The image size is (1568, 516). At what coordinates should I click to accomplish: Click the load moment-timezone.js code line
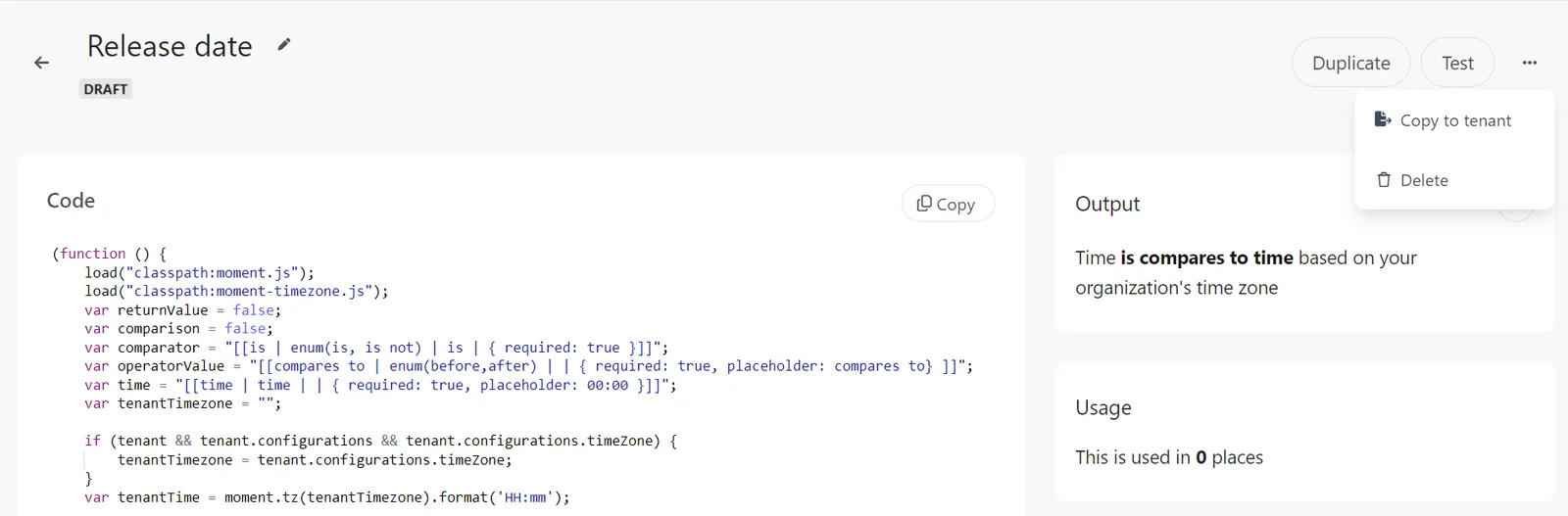(236, 291)
